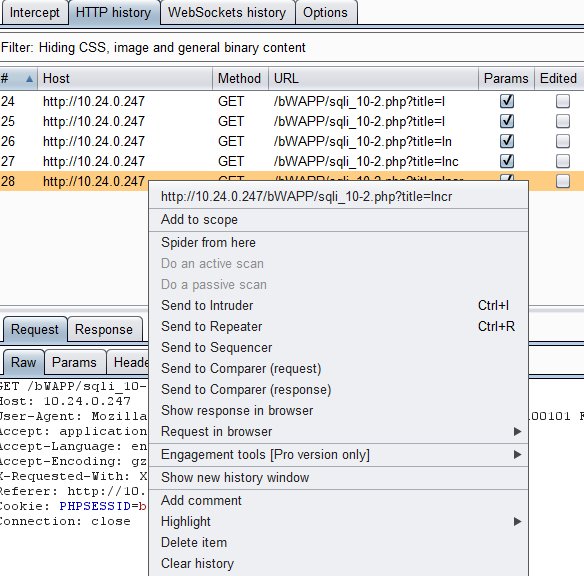Toggle Edited checkbox for request 28
This screenshot has height=576, width=584.
563,181
